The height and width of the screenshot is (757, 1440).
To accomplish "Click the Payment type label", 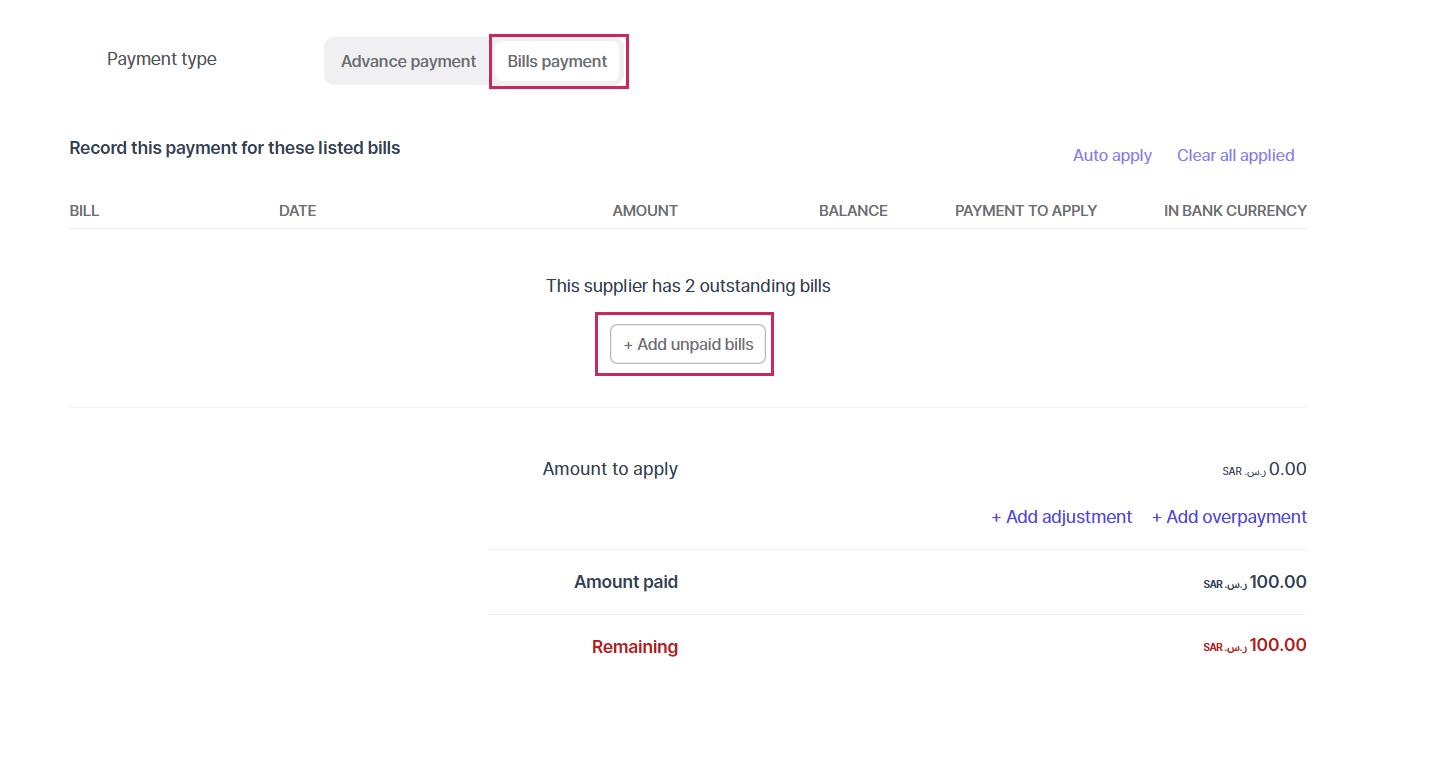I will (x=162, y=59).
